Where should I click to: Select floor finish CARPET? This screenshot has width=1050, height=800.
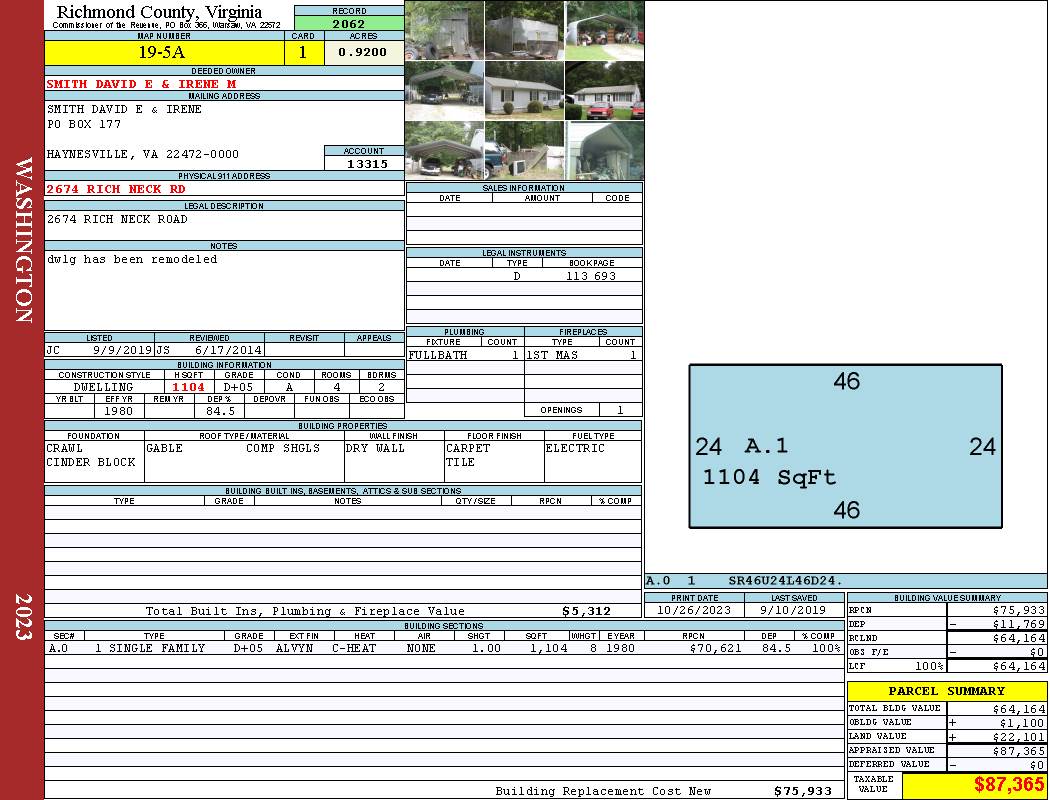click(468, 448)
